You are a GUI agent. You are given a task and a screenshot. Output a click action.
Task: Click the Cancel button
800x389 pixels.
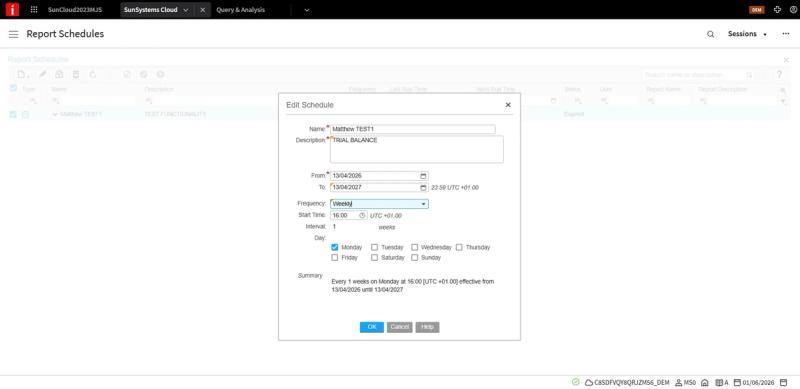(399, 327)
